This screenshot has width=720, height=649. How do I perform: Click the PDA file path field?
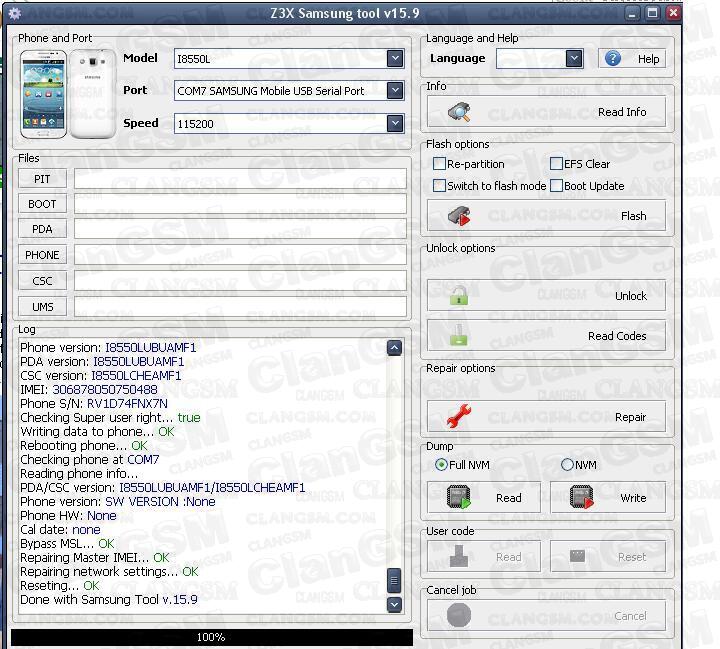pos(240,229)
